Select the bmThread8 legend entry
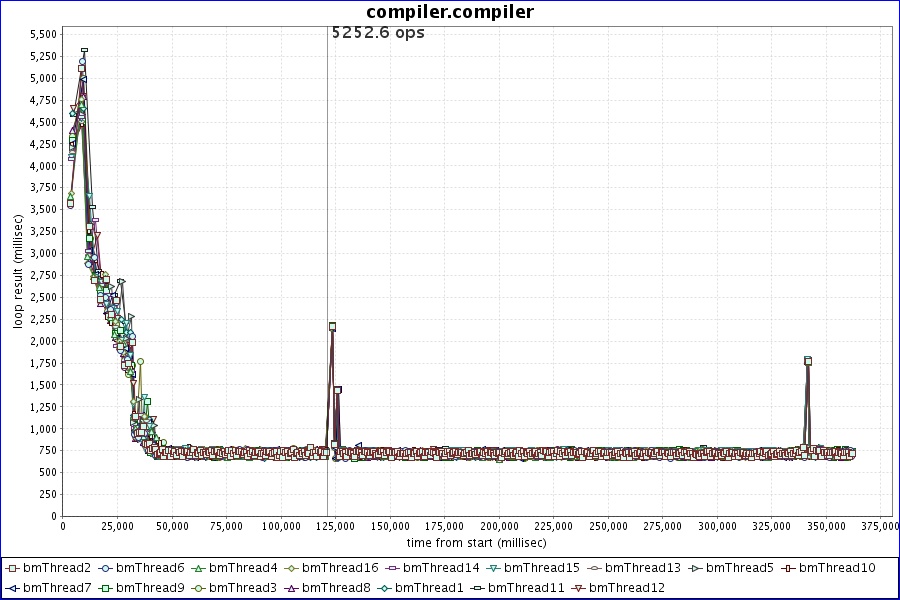This screenshot has height=600, width=900. pos(331,588)
